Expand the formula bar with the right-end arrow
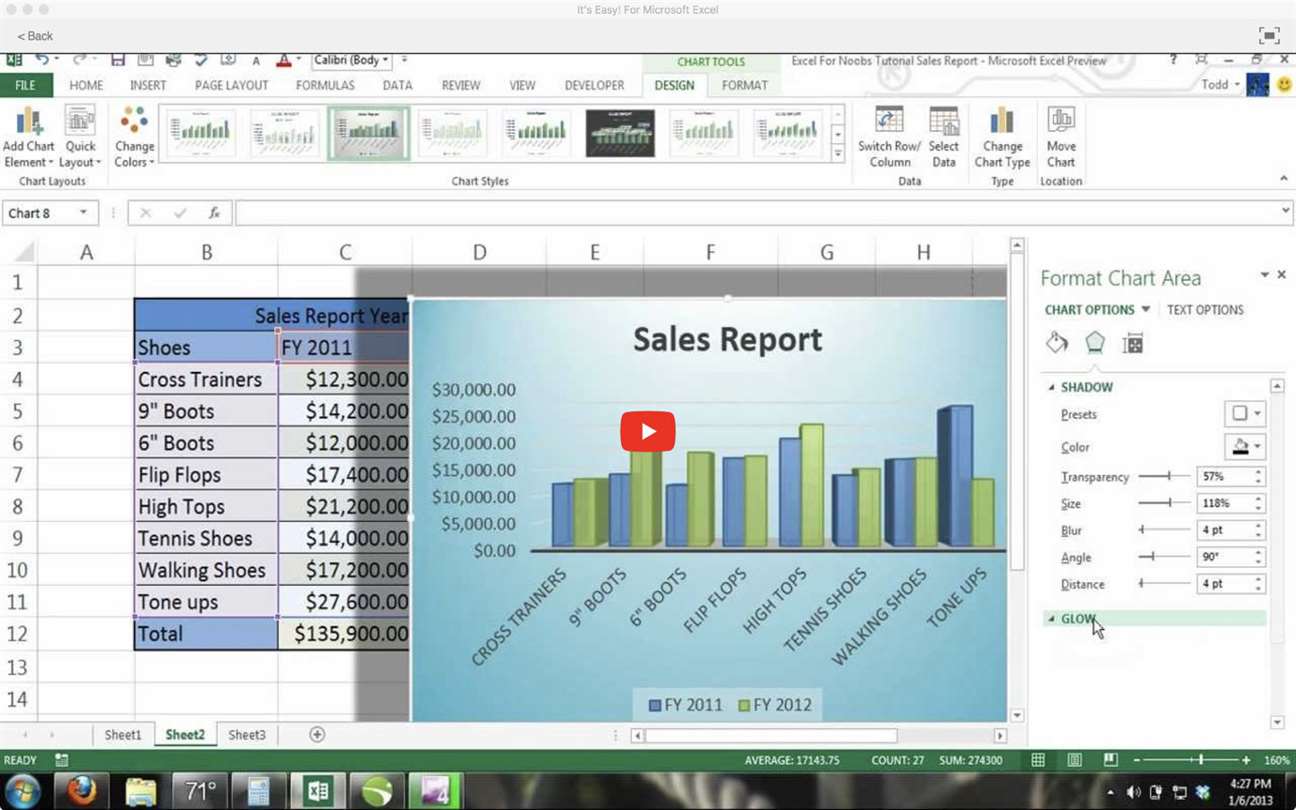Screen dimensions: 1296x810 click(x=1286, y=212)
